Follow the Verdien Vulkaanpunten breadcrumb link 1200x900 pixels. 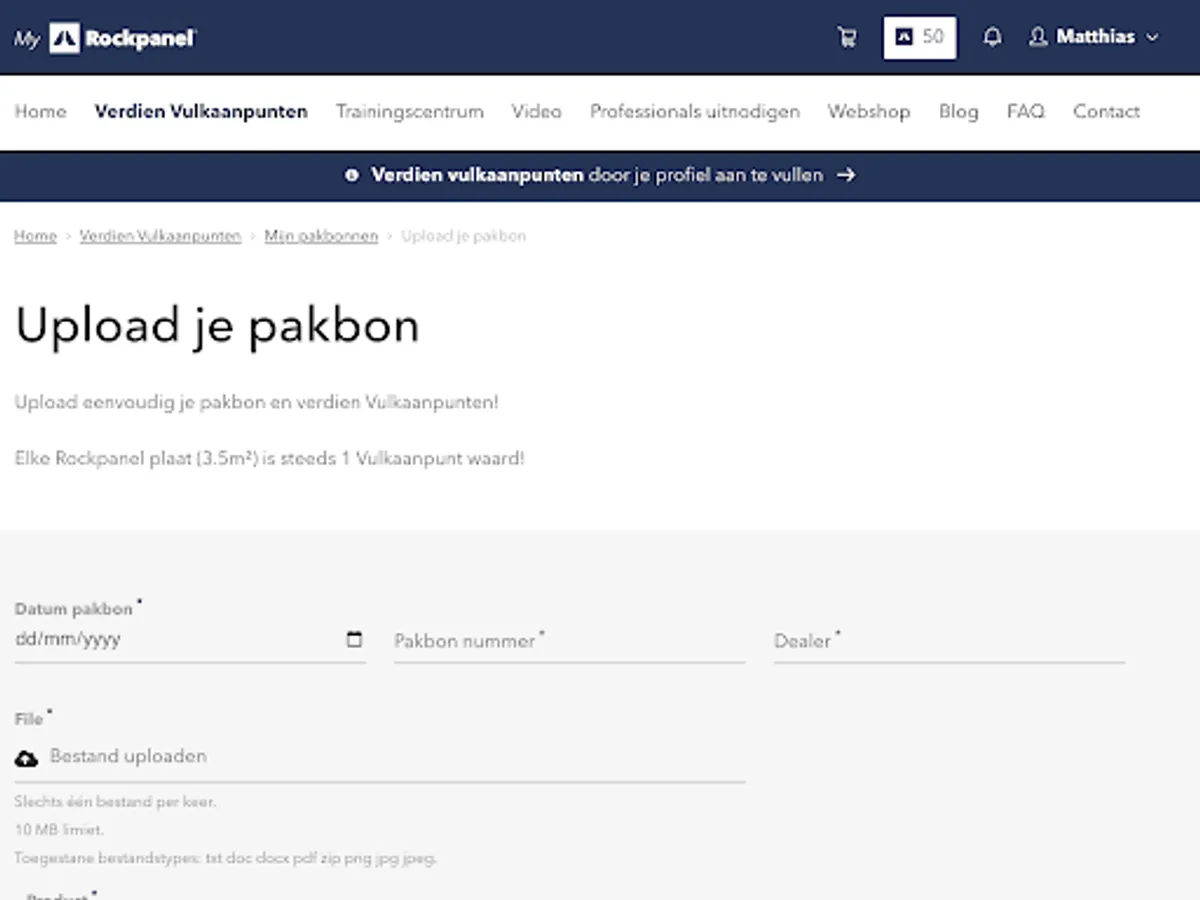[x=160, y=236]
